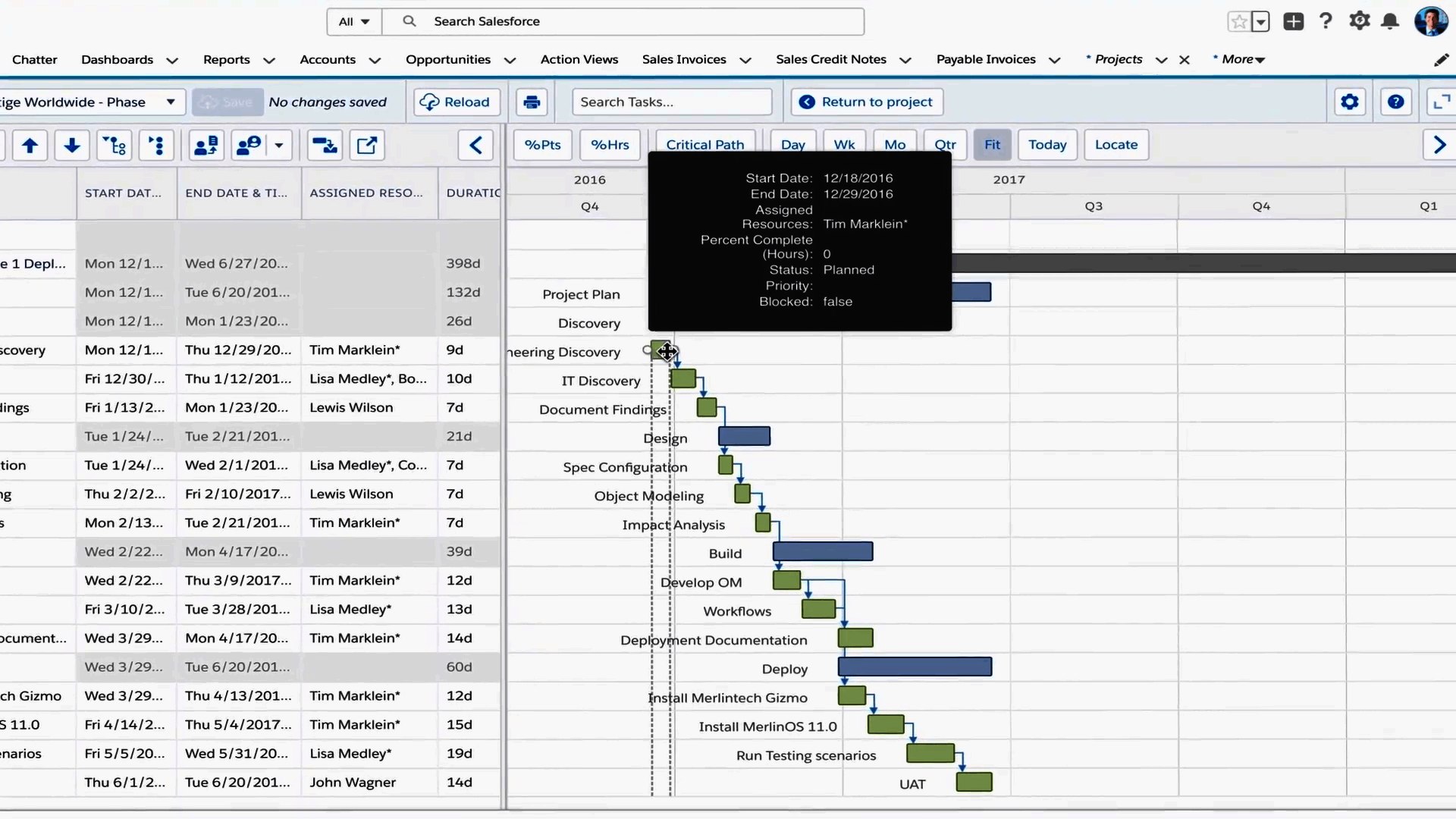Screen dimensions: 1456x819
Task: Select the blue Design summary bar
Action: 744,436
